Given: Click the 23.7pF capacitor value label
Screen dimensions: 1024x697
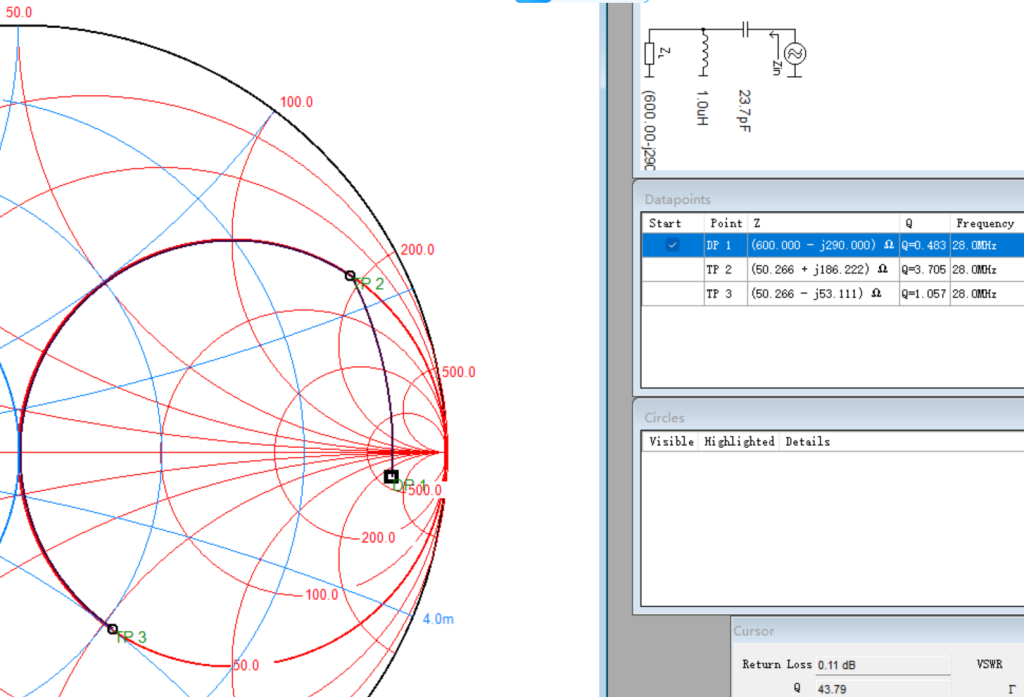Looking at the screenshot, I should tap(744, 111).
